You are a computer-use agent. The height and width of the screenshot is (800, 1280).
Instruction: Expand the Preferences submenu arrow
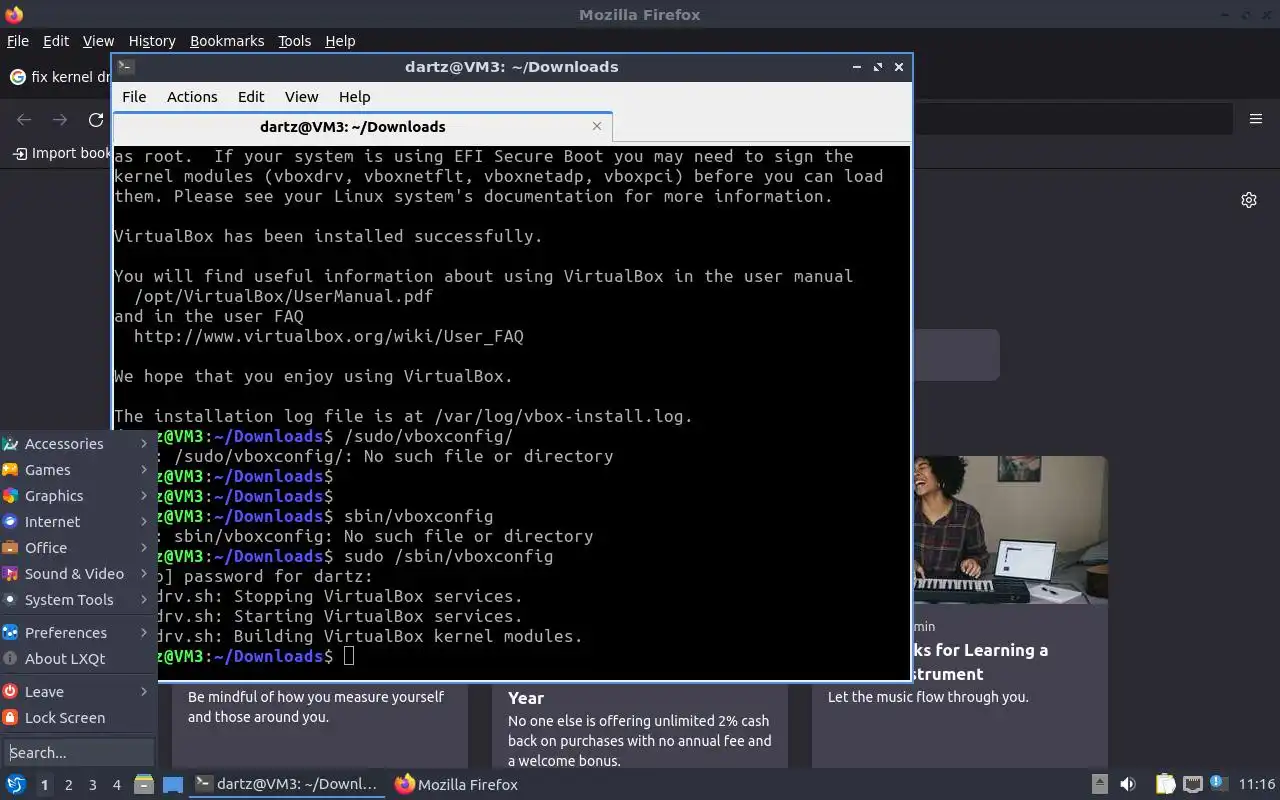144,633
